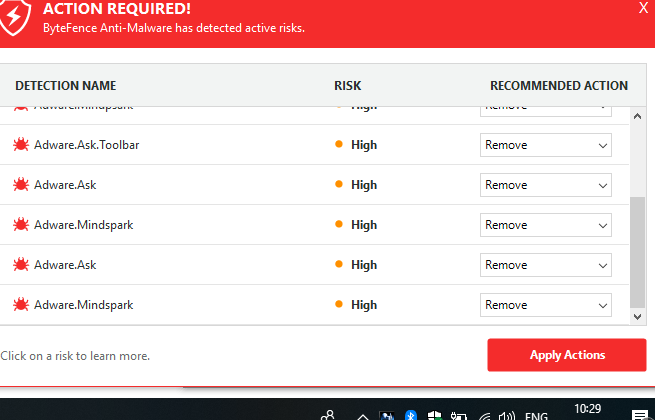Select the Adware.Ask name directly below Adware.Ask.Toolbar
655x420 pixels.
(65, 185)
